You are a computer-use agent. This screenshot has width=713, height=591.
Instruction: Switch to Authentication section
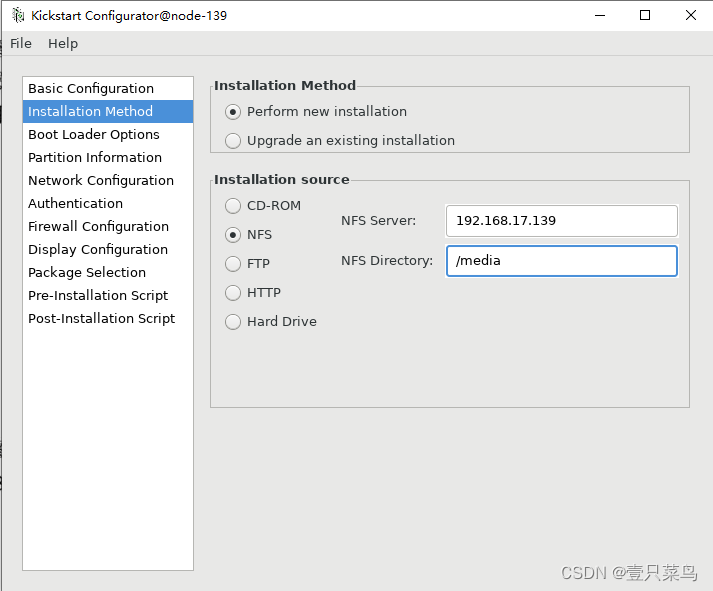[x=108, y=203]
